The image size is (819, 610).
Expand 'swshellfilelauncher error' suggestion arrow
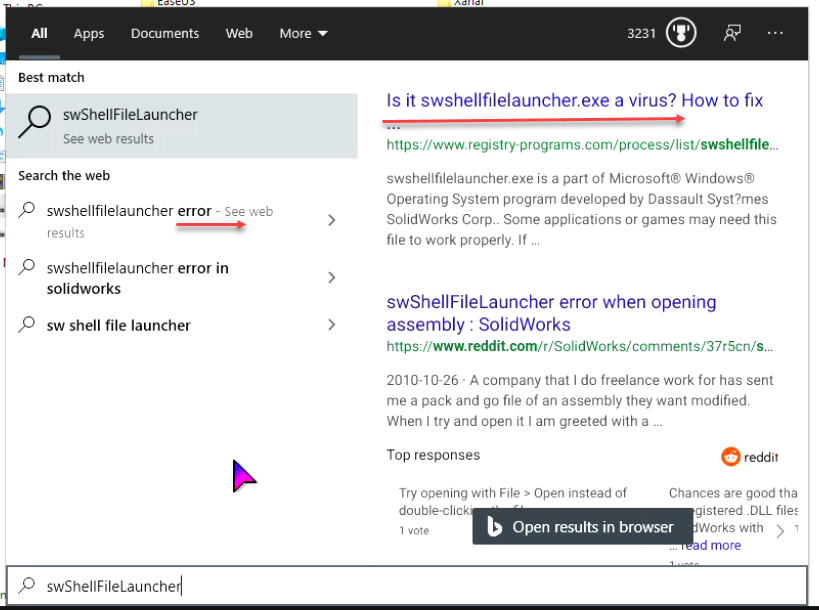[x=332, y=220]
